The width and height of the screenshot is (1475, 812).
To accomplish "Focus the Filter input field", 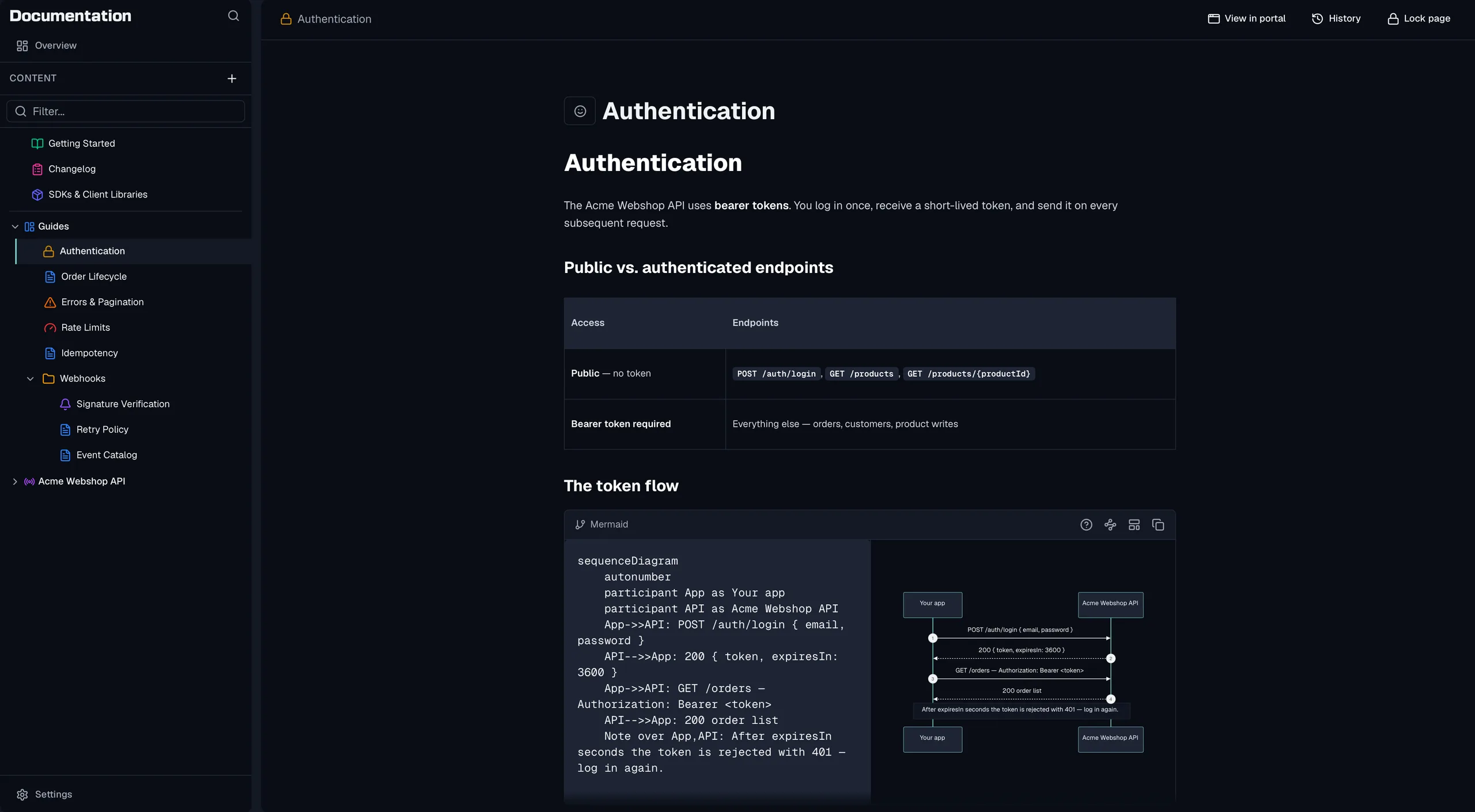I will tap(126, 111).
